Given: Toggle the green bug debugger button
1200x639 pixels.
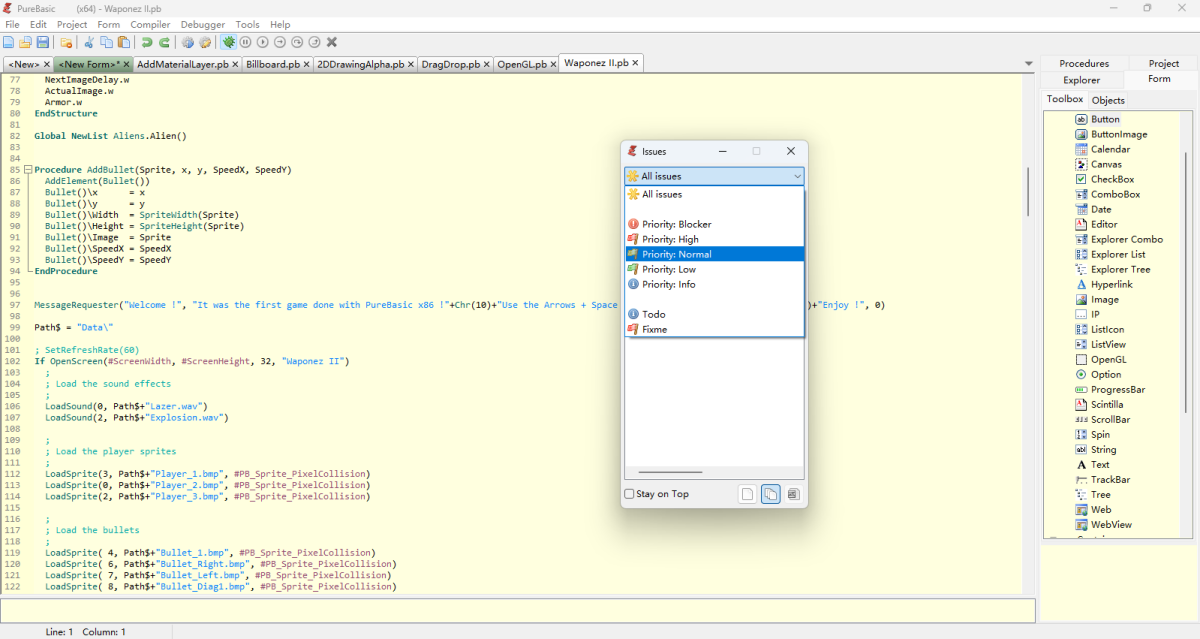Looking at the screenshot, I should [229, 42].
